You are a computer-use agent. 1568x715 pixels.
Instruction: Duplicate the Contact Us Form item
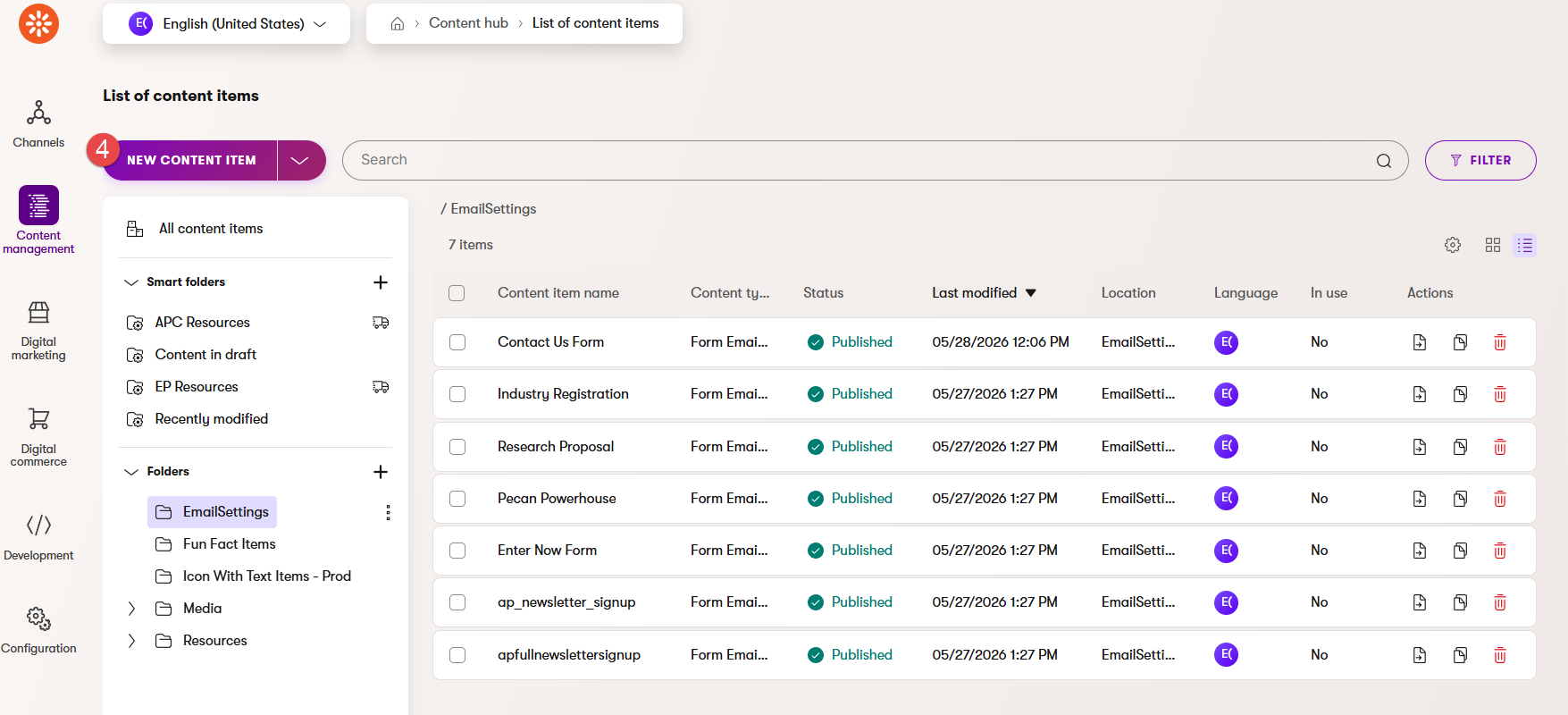pos(1460,342)
